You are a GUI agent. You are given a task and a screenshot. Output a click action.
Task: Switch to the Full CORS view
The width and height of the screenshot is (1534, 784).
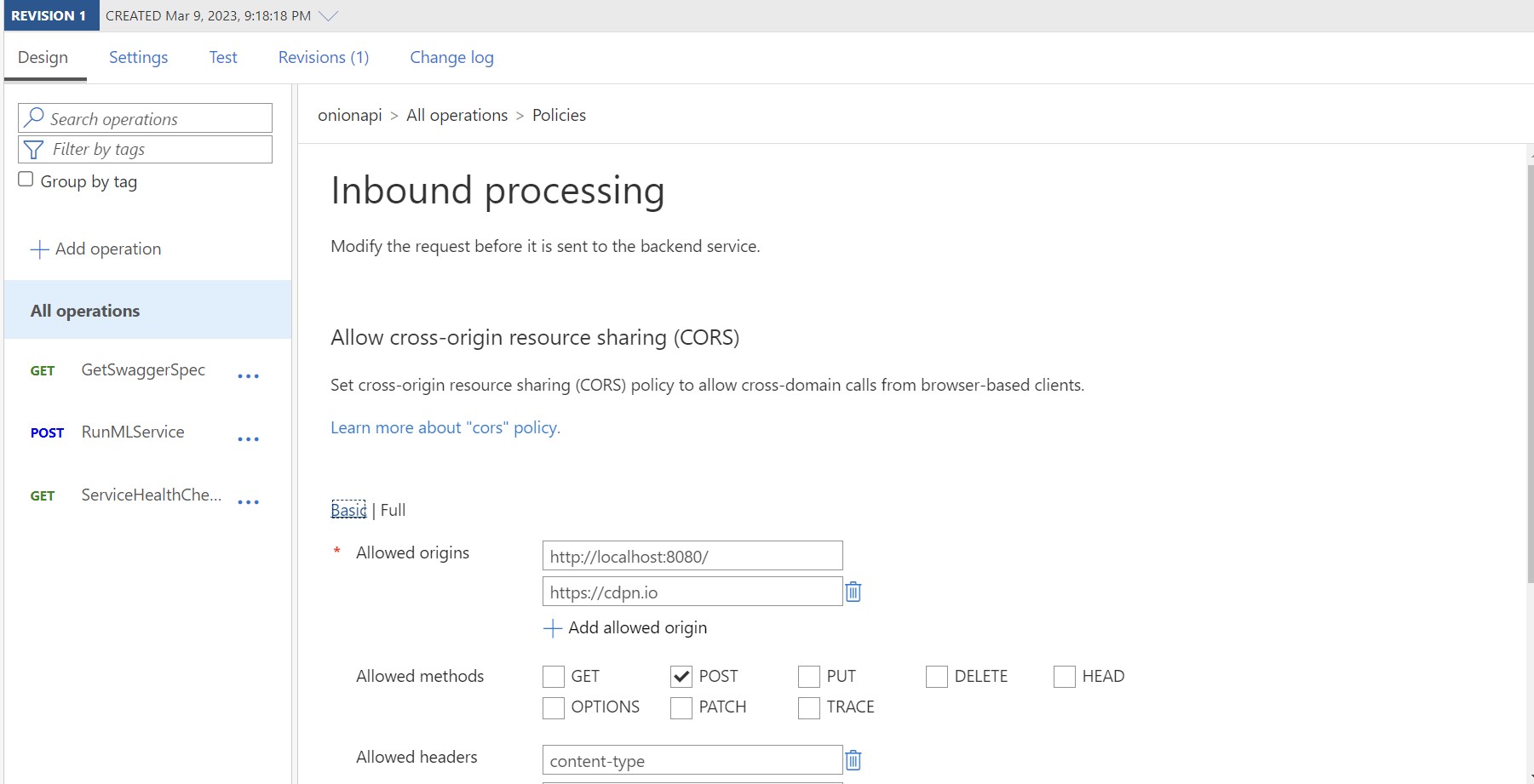[x=393, y=510]
